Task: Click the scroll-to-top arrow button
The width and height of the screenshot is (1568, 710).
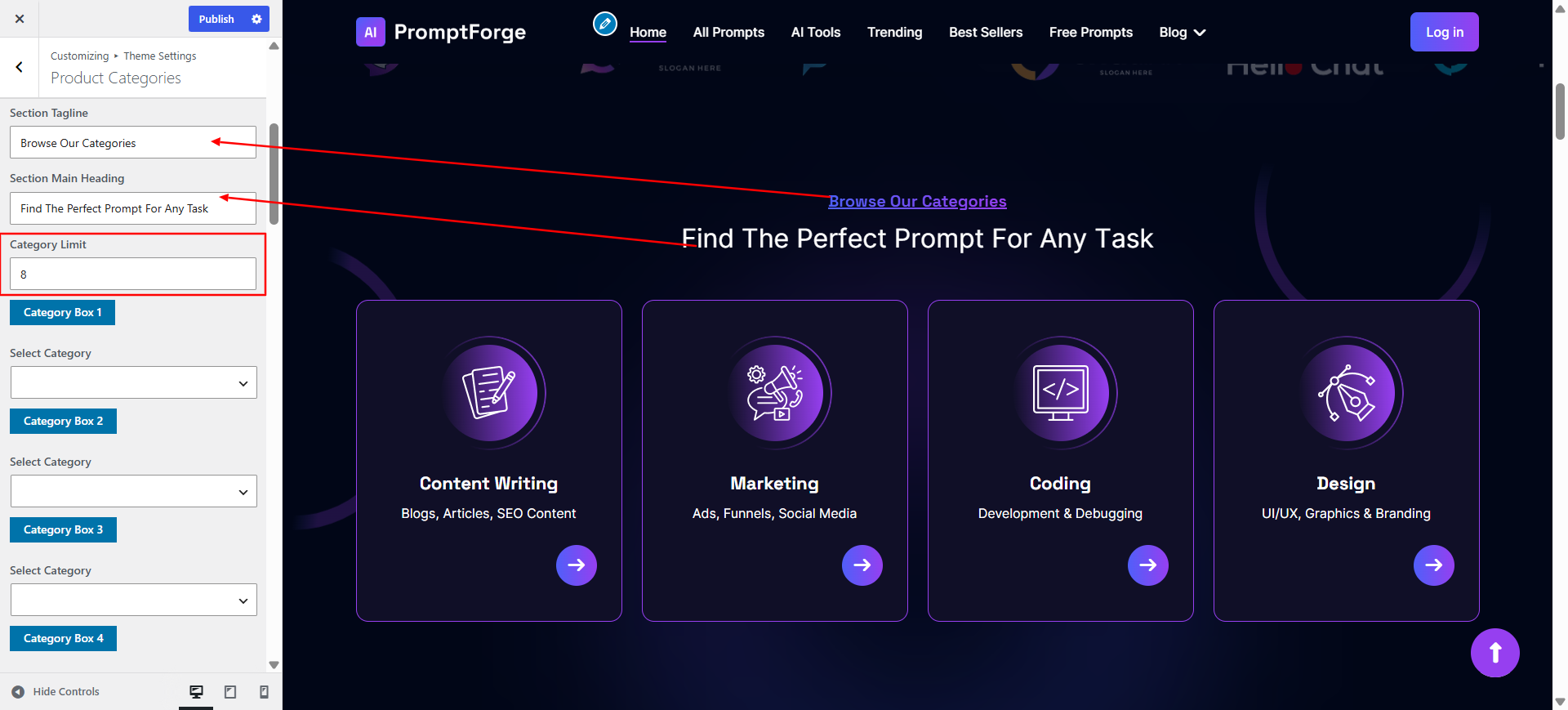Action: [x=1495, y=653]
